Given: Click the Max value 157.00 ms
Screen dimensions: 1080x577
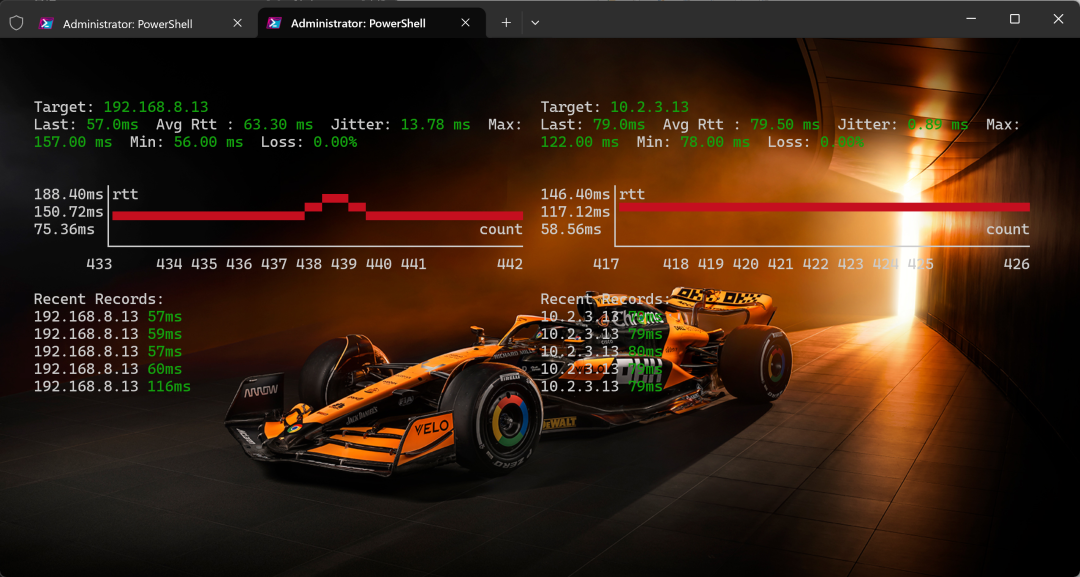Looking at the screenshot, I should click(73, 143).
